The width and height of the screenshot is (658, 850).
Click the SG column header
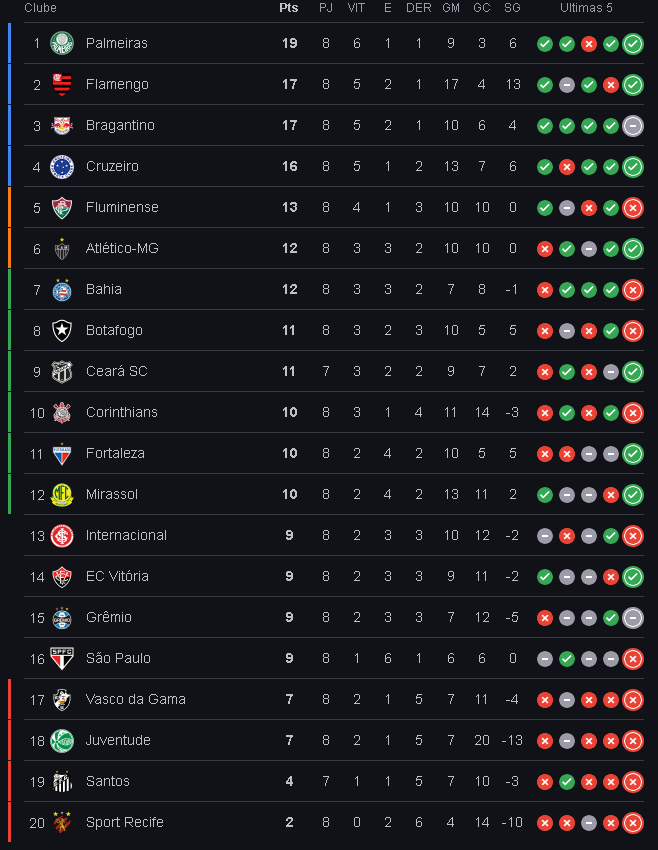512,8
